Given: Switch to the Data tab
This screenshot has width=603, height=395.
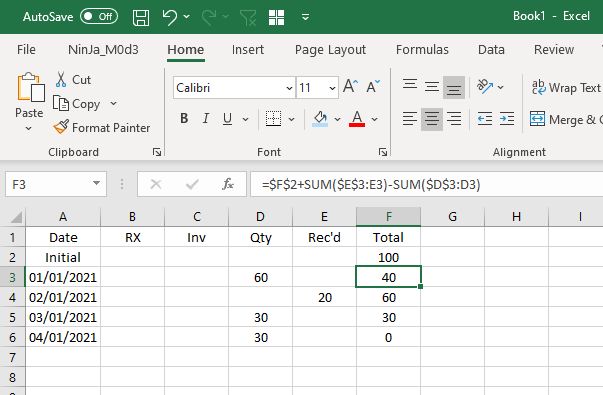Looking at the screenshot, I should [x=491, y=50].
